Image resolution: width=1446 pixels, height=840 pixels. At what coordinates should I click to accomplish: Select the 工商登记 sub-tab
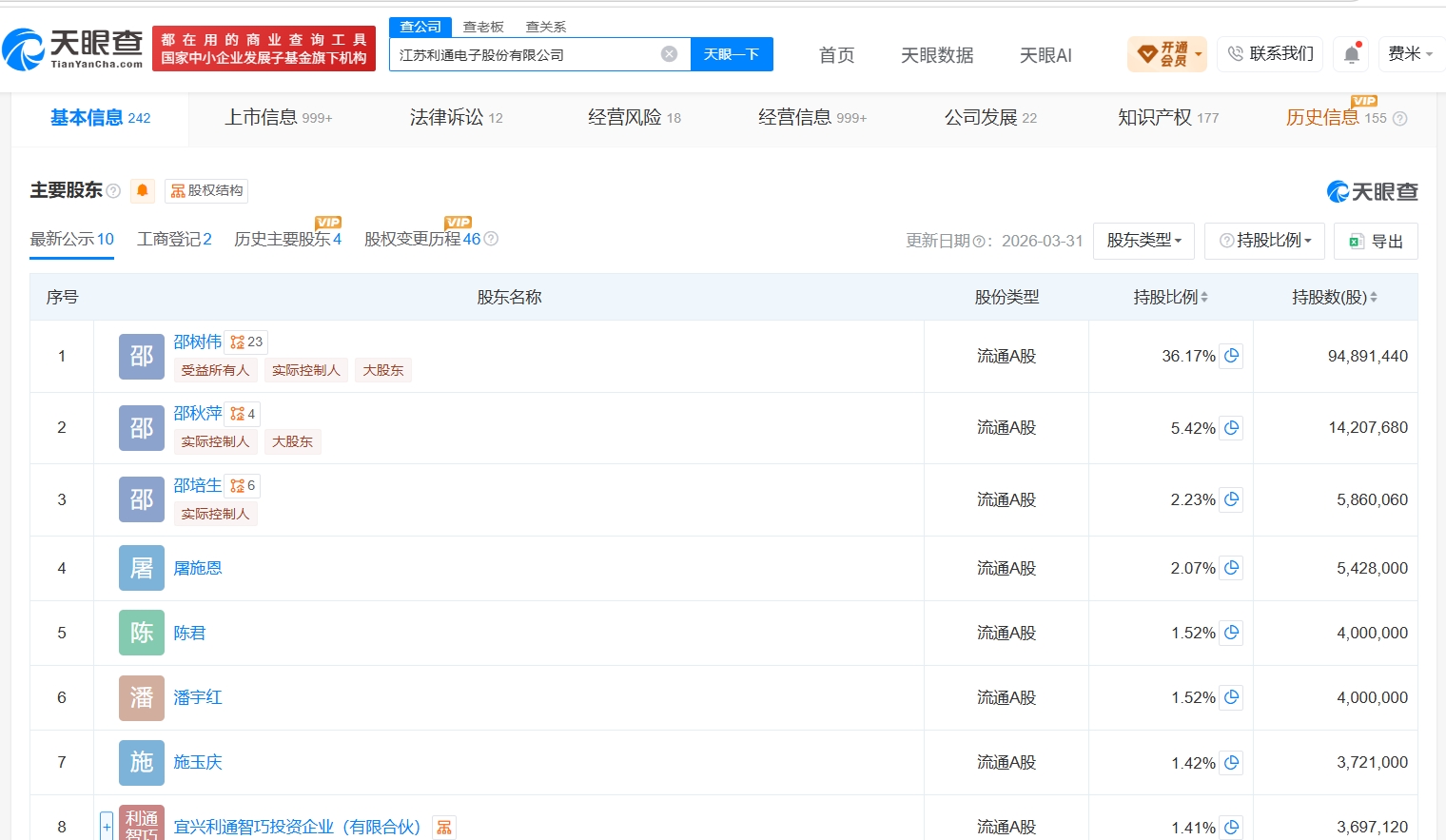click(174, 239)
